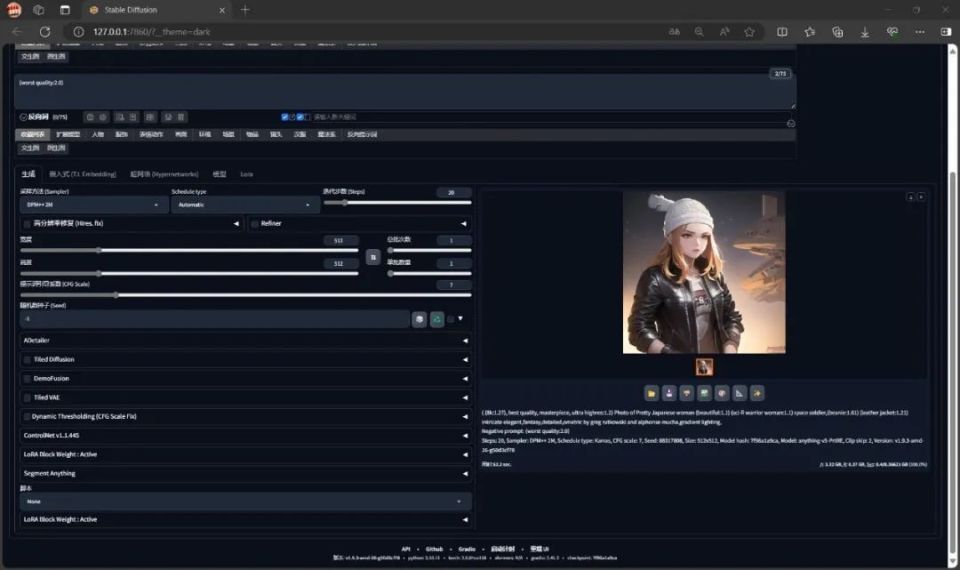The image size is (960, 570).
Task: Click the translate icon in address bar
Action: [674, 32]
